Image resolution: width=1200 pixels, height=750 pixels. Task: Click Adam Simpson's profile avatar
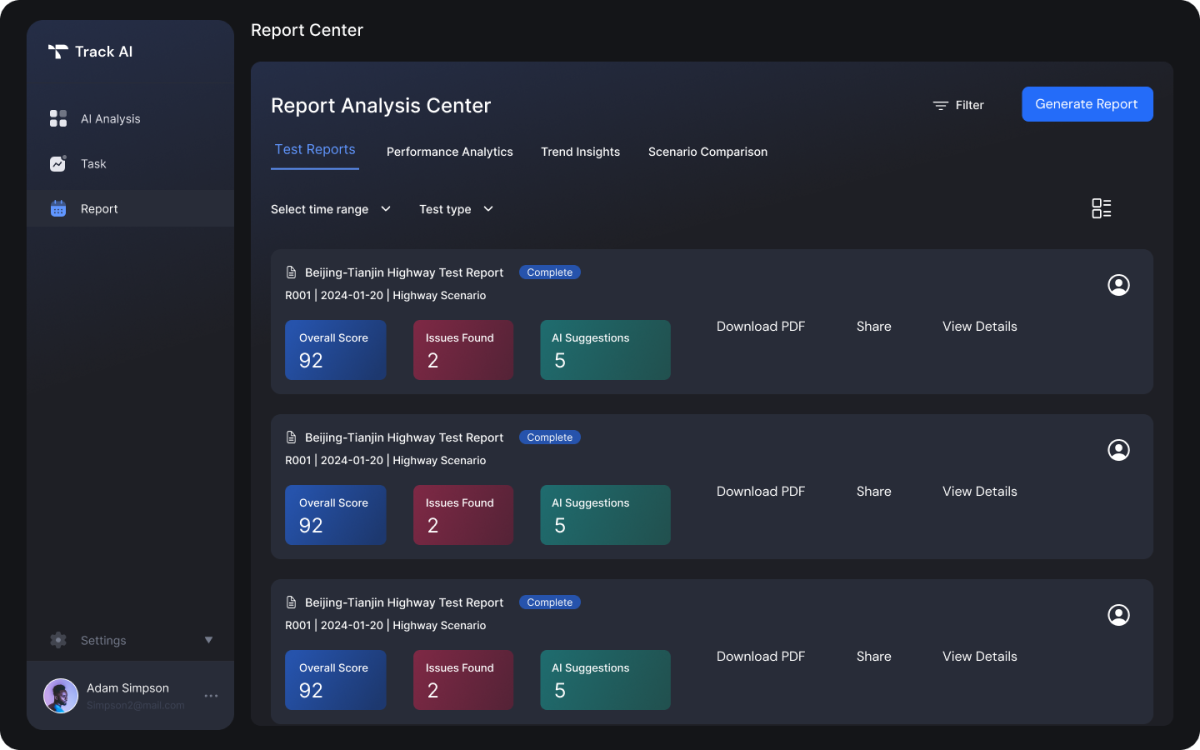tap(60, 696)
